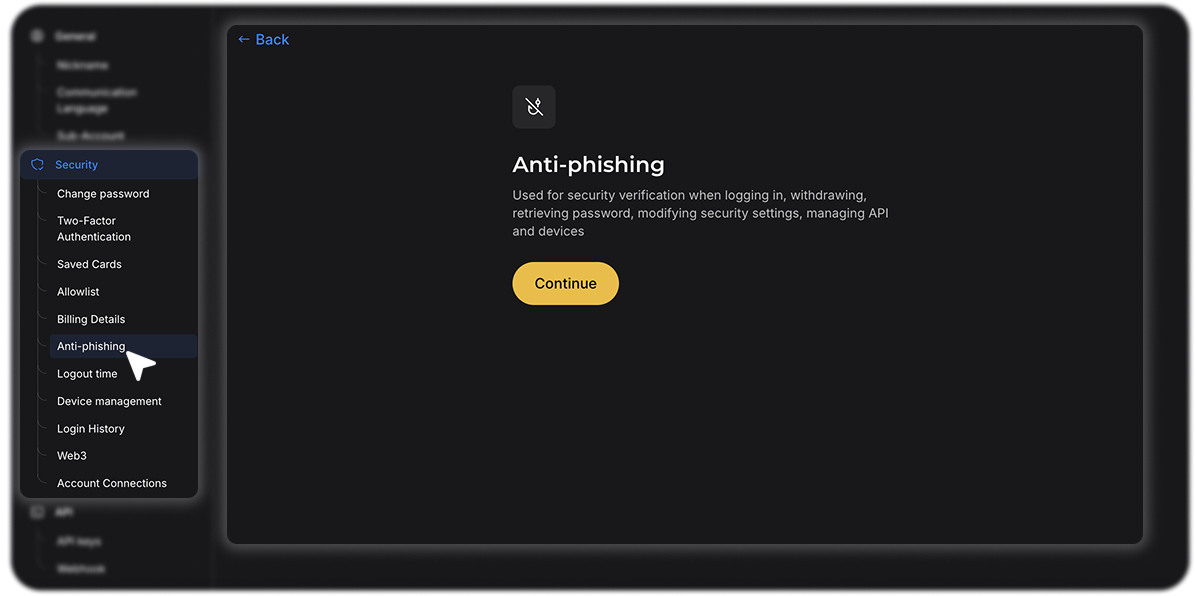Viewport: 1195px width, 596px height.
Task: Navigate to Device management
Action: click(x=109, y=402)
